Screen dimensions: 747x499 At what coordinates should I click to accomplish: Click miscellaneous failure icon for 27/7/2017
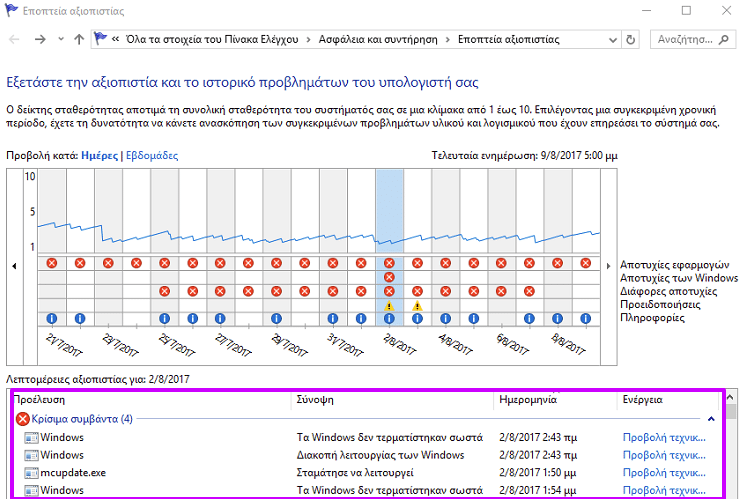coord(220,291)
